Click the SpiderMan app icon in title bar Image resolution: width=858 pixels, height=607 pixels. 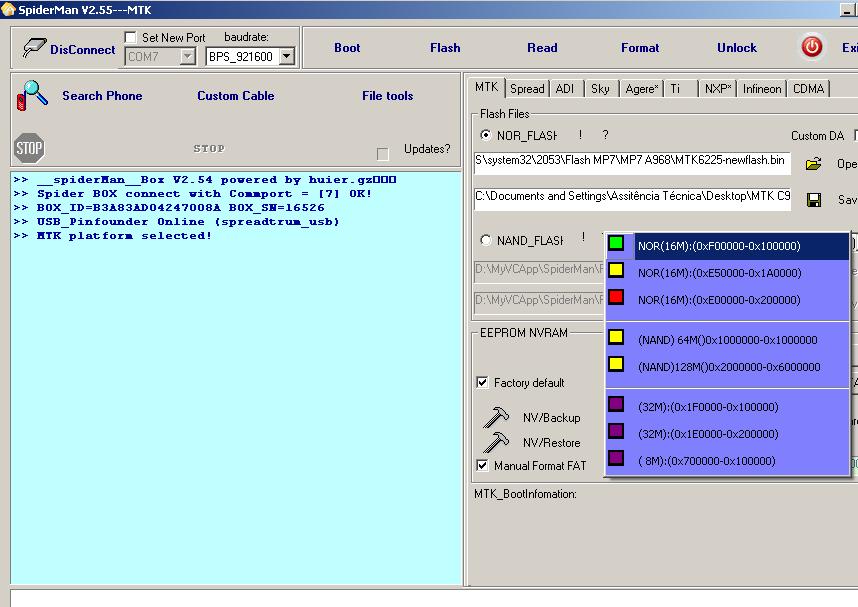(x=8, y=9)
